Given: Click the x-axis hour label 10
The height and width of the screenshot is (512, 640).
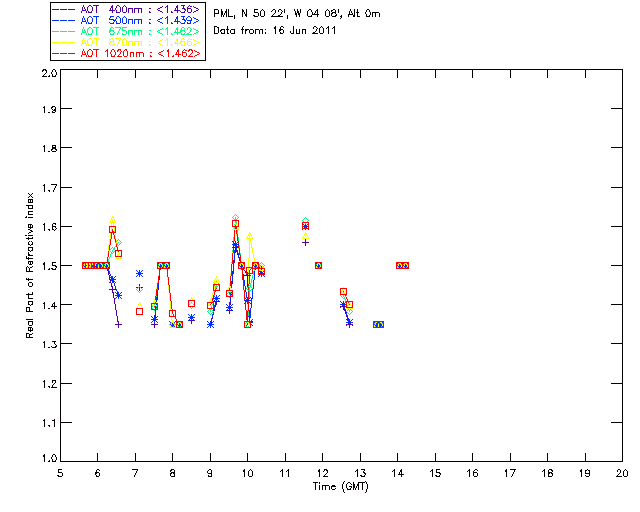Looking at the screenshot, I should (247, 473).
